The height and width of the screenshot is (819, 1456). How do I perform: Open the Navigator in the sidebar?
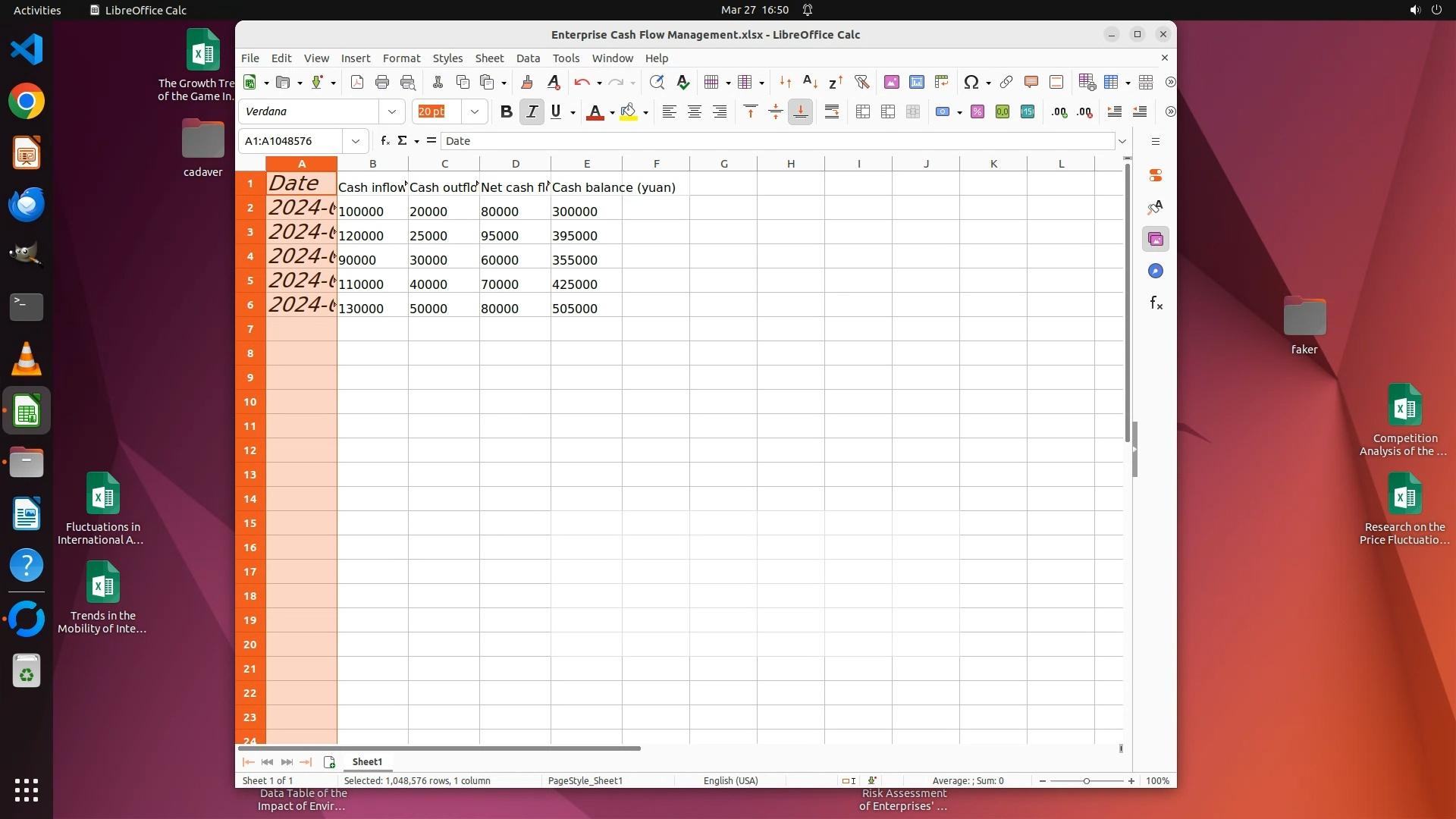point(1156,271)
